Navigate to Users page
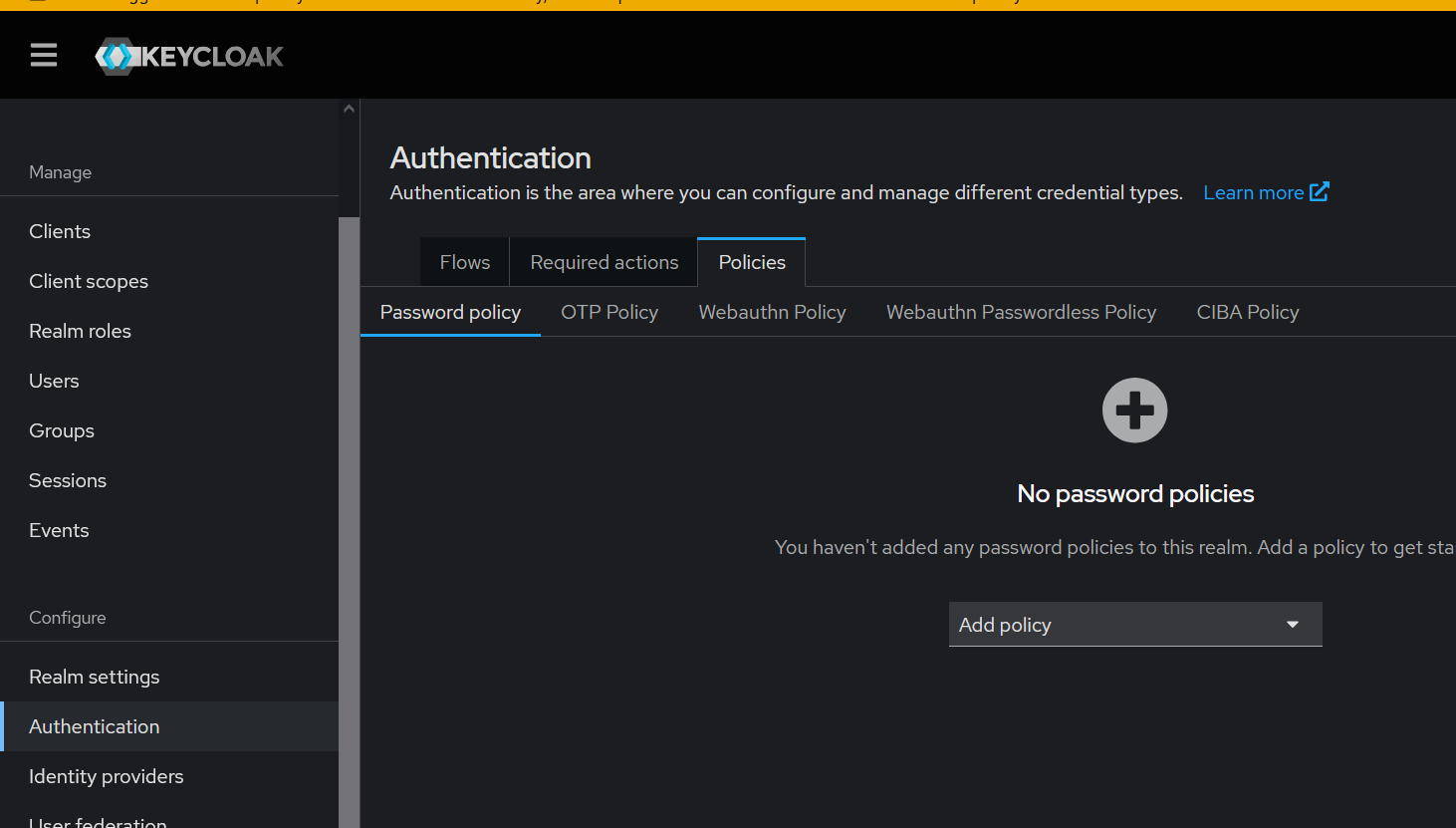The image size is (1456, 828). coord(169,381)
